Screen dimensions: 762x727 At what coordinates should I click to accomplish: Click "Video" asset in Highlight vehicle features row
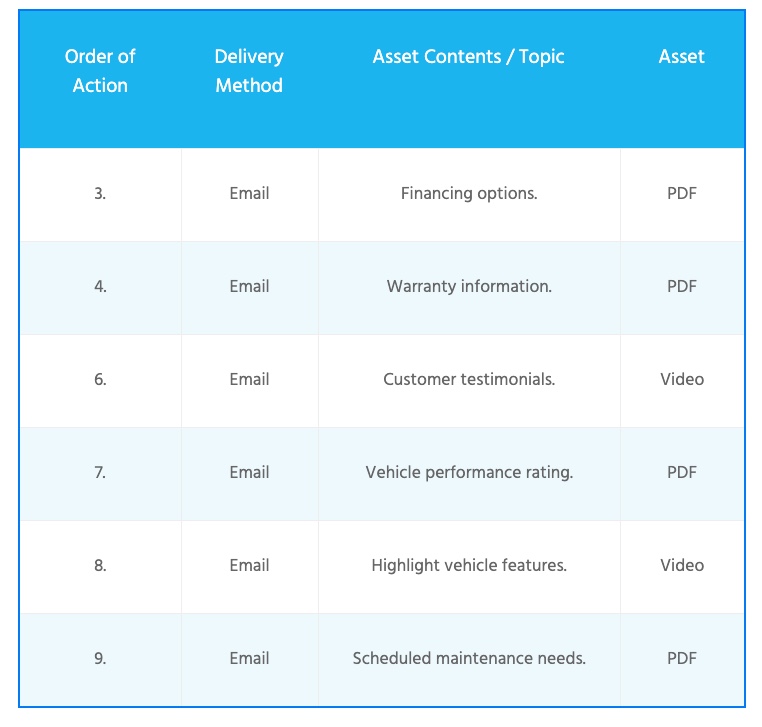click(682, 565)
